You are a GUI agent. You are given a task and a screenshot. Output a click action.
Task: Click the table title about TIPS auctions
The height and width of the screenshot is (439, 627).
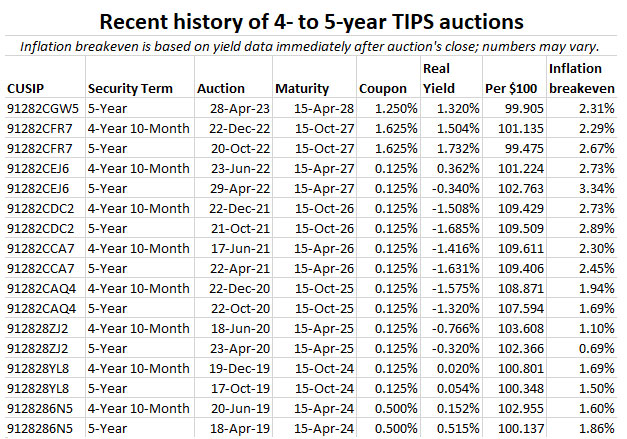pyautogui.click(x=312, y=21)
